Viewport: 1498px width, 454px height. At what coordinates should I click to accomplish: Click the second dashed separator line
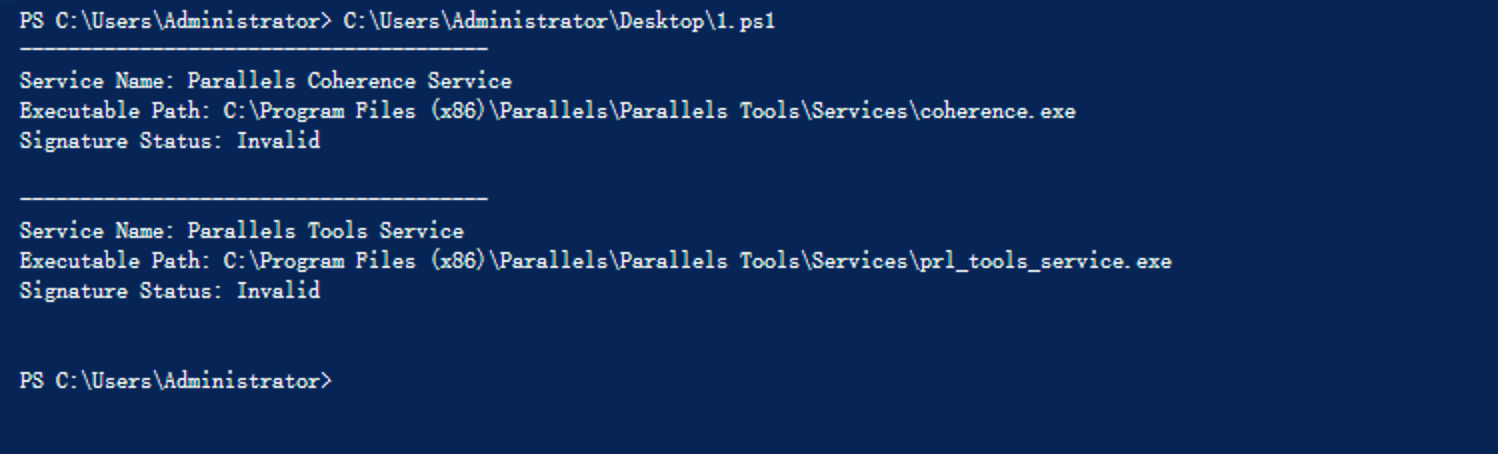[x=253, y=199]
